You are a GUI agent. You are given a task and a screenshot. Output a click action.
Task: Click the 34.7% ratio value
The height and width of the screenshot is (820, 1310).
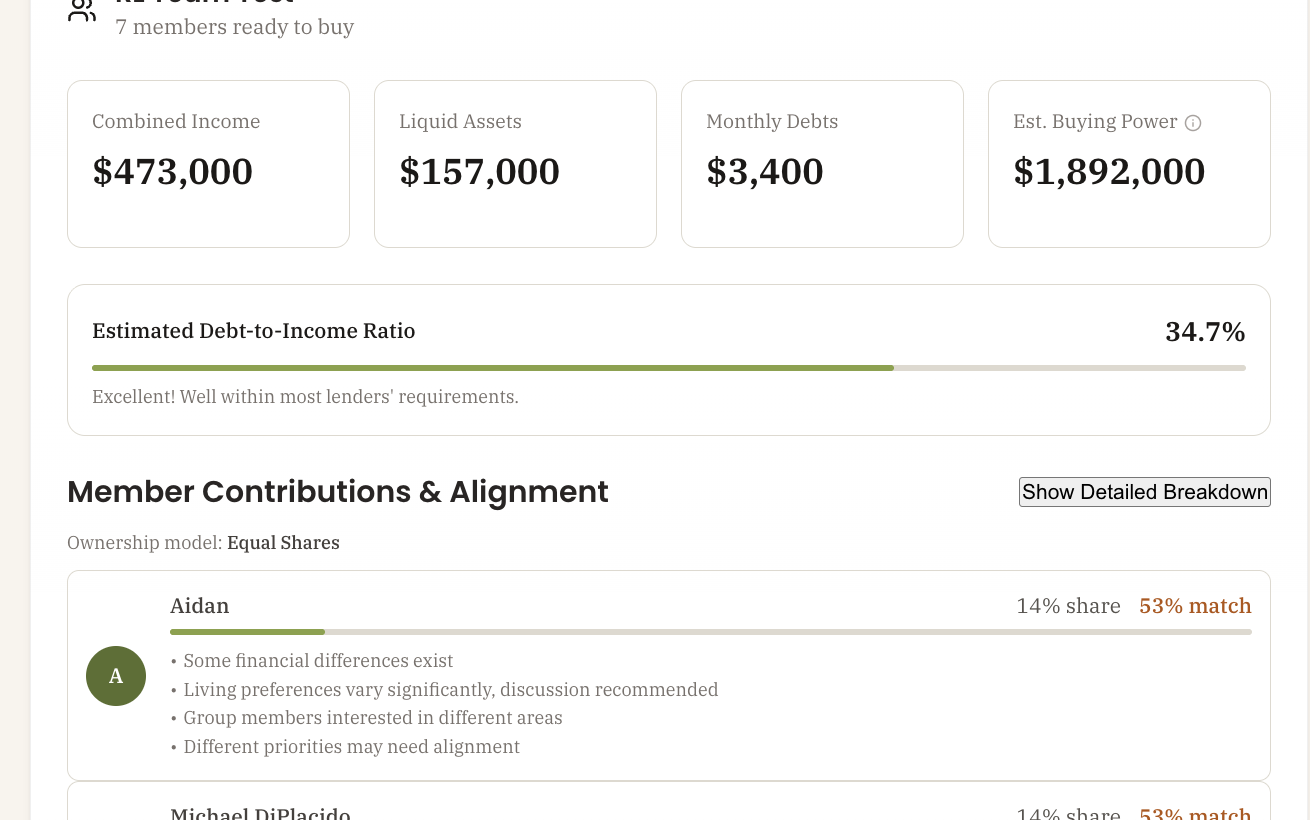pyautogui.click(x=1205, y=331)
